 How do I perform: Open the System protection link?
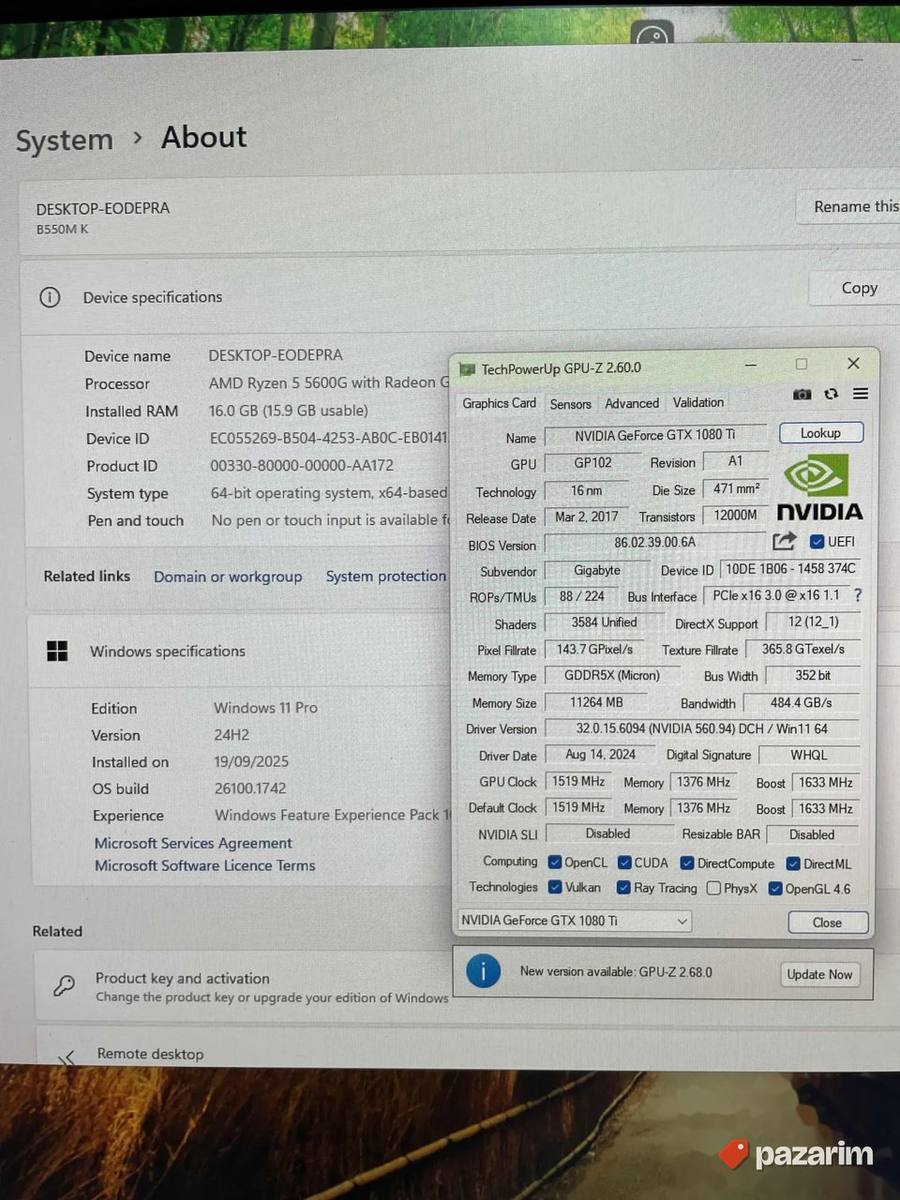(x=386, y=576)
